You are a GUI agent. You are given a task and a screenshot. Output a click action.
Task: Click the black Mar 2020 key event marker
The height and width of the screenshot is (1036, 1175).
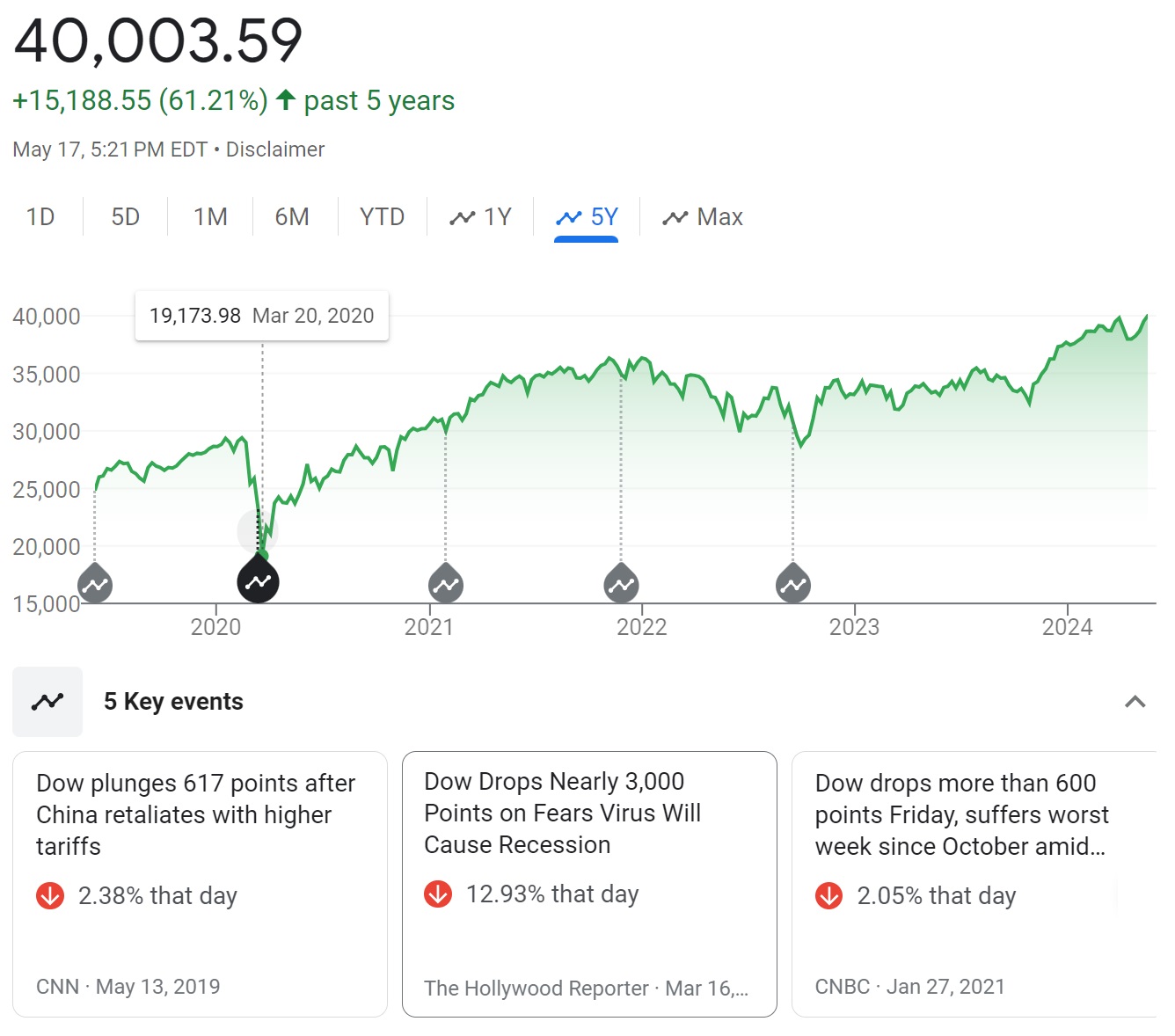click(259, 581)
